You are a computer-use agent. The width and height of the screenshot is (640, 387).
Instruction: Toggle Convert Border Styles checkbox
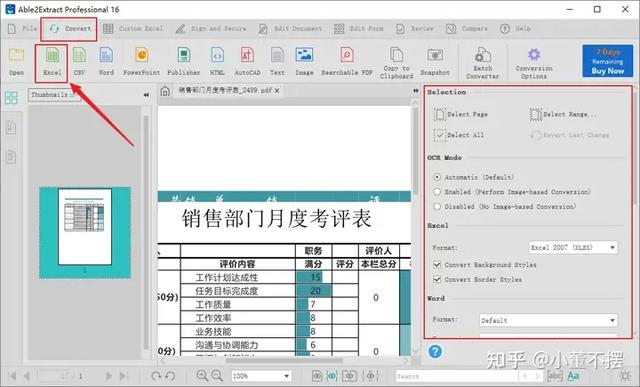click(437, 279)
